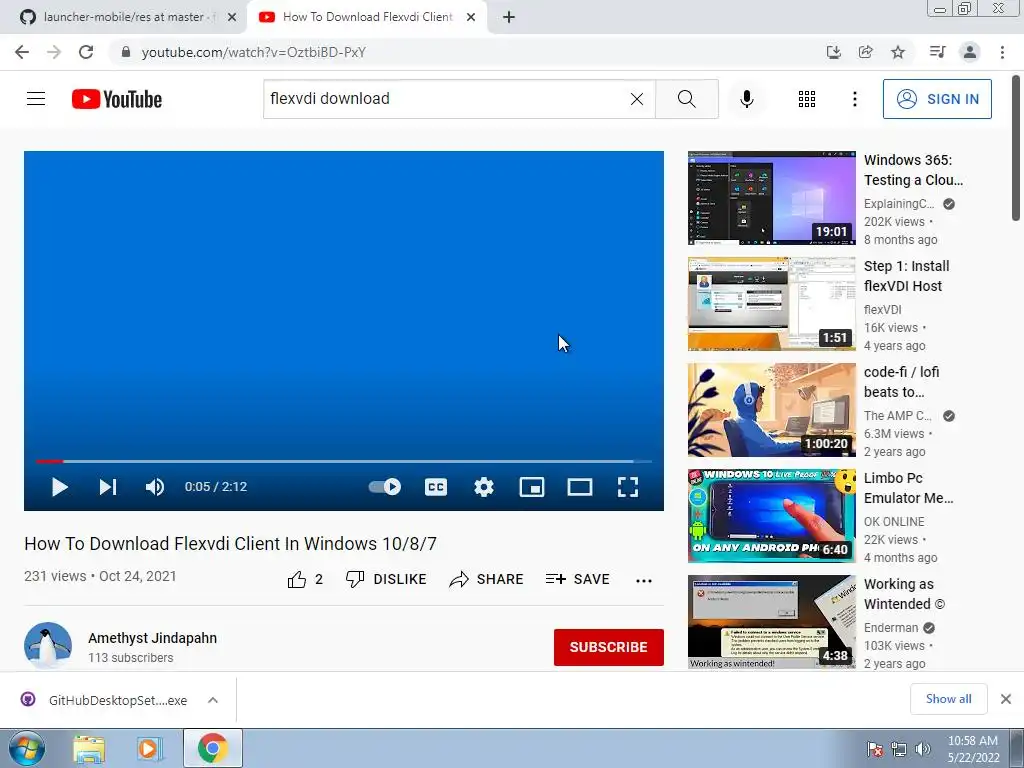Viewport: 1024px width, 768px height.
Task: Switch to theater mode
Action: tap(580, 487)
